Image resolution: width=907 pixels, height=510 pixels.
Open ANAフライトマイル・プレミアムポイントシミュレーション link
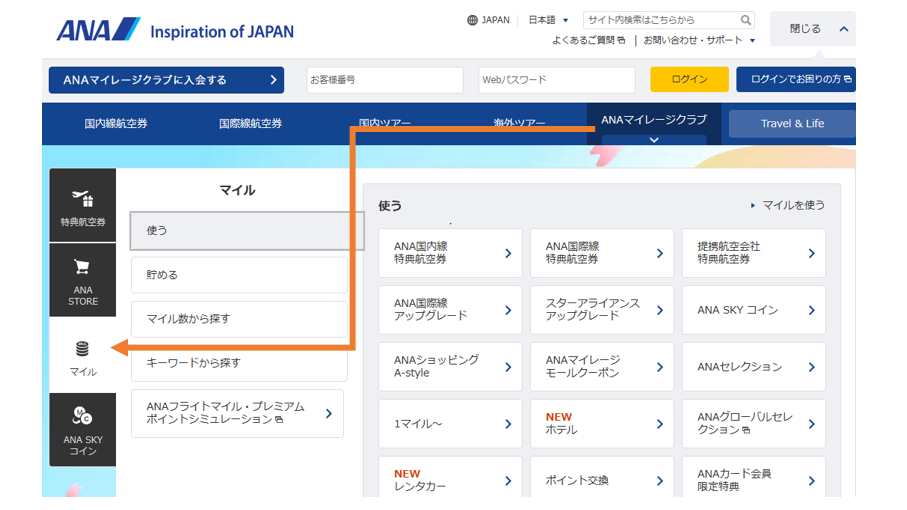point(237,413)
